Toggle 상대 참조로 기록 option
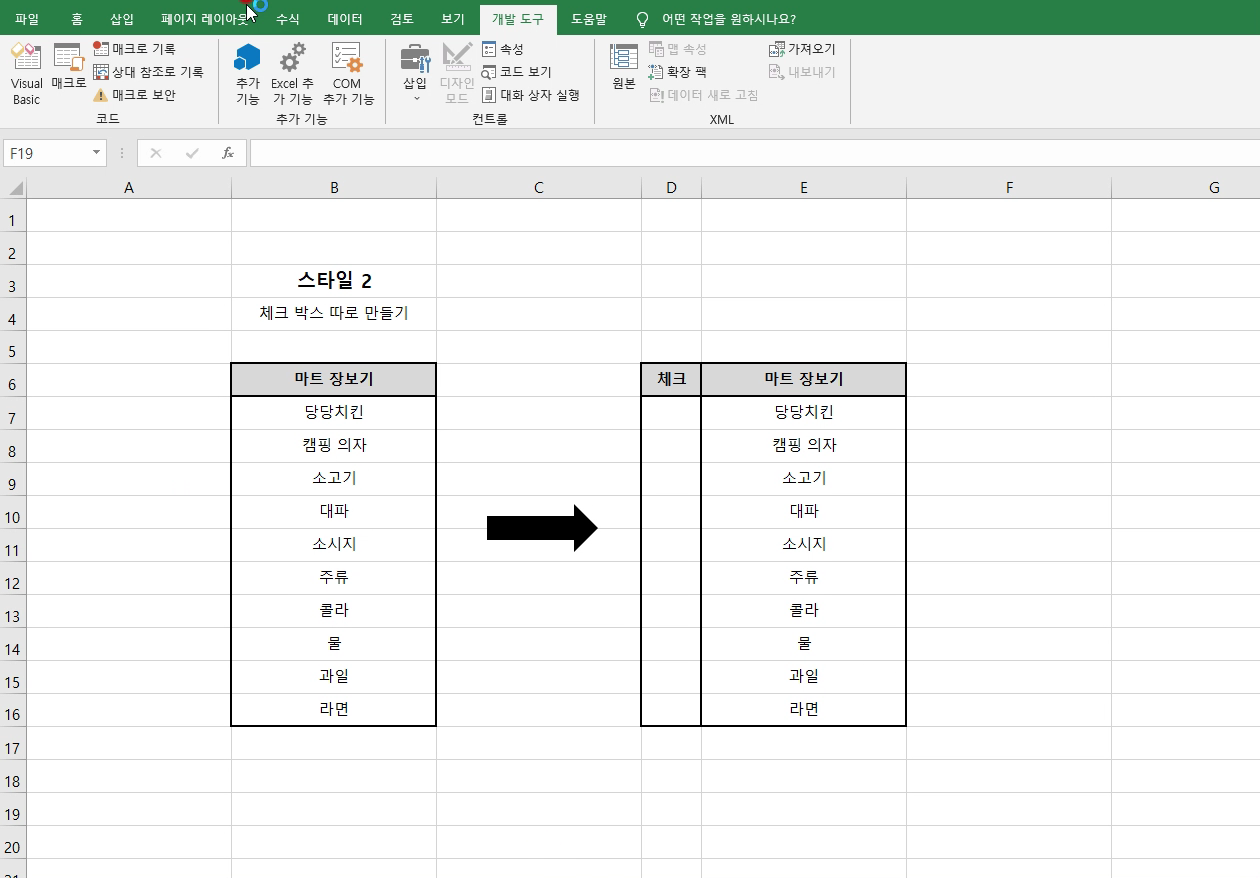 [148, 72]
